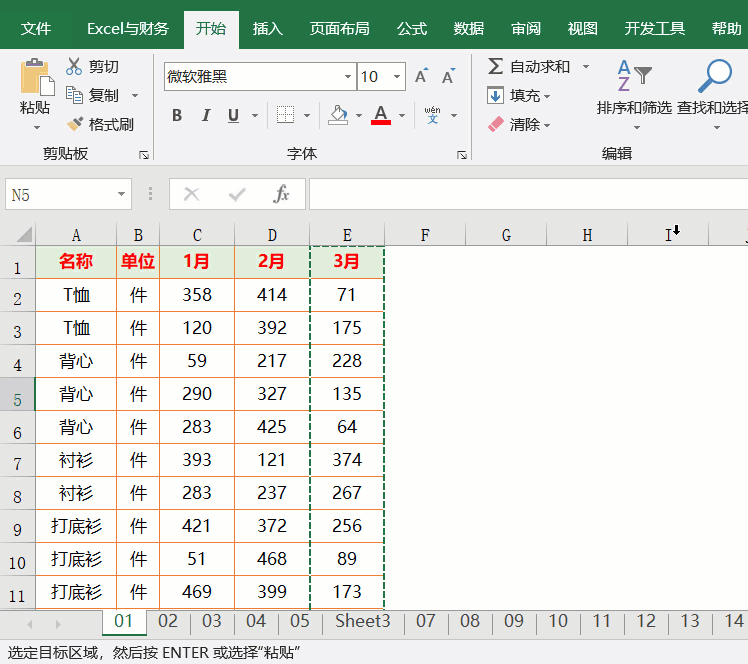Screen dimensions: 748x664
Task: Open the 公式 (Formulas) ribbon tab
Action: coord(412,29)
